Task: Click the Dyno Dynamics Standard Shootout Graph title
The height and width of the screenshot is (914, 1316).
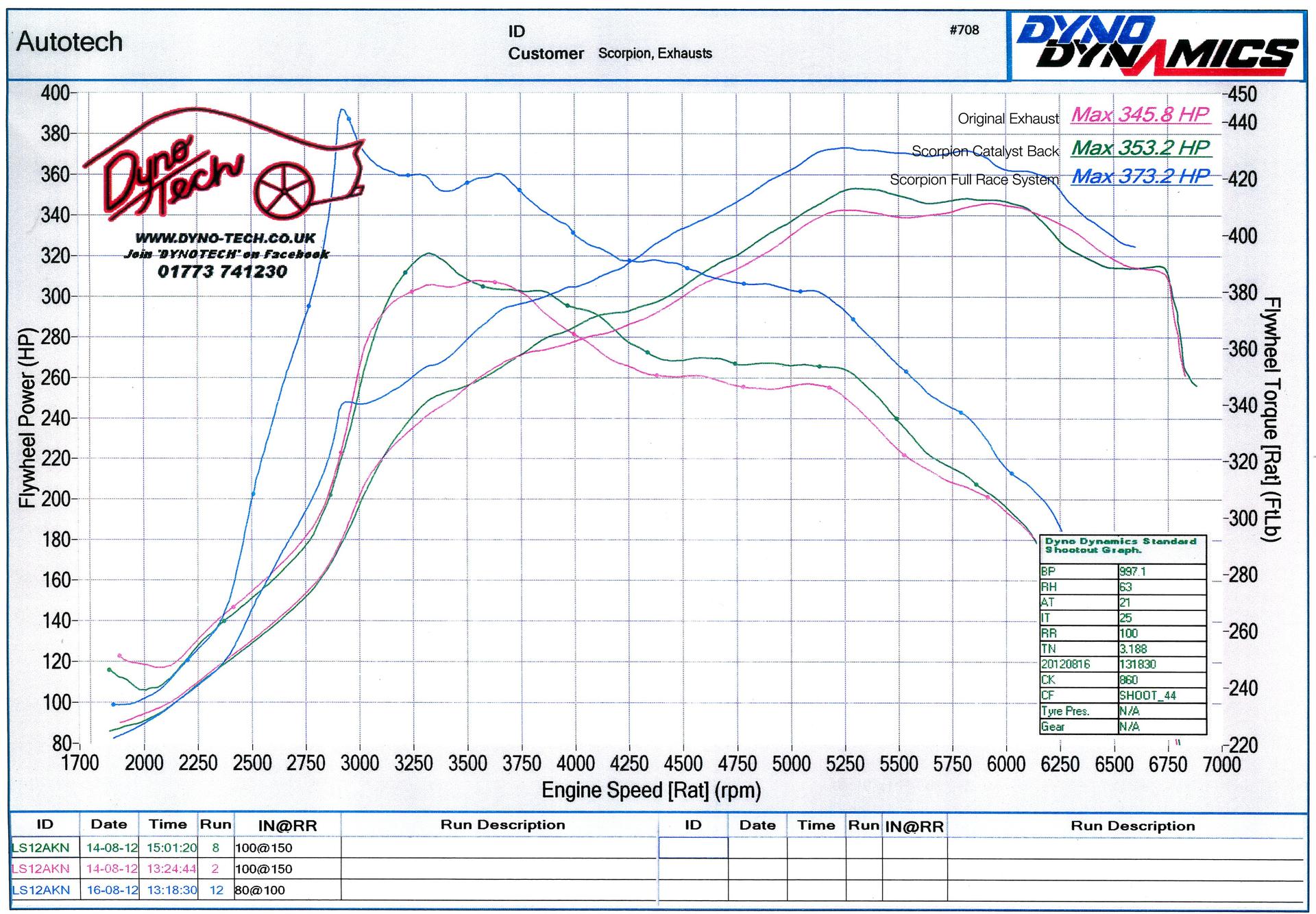Action: click(x=1120, y=546)
